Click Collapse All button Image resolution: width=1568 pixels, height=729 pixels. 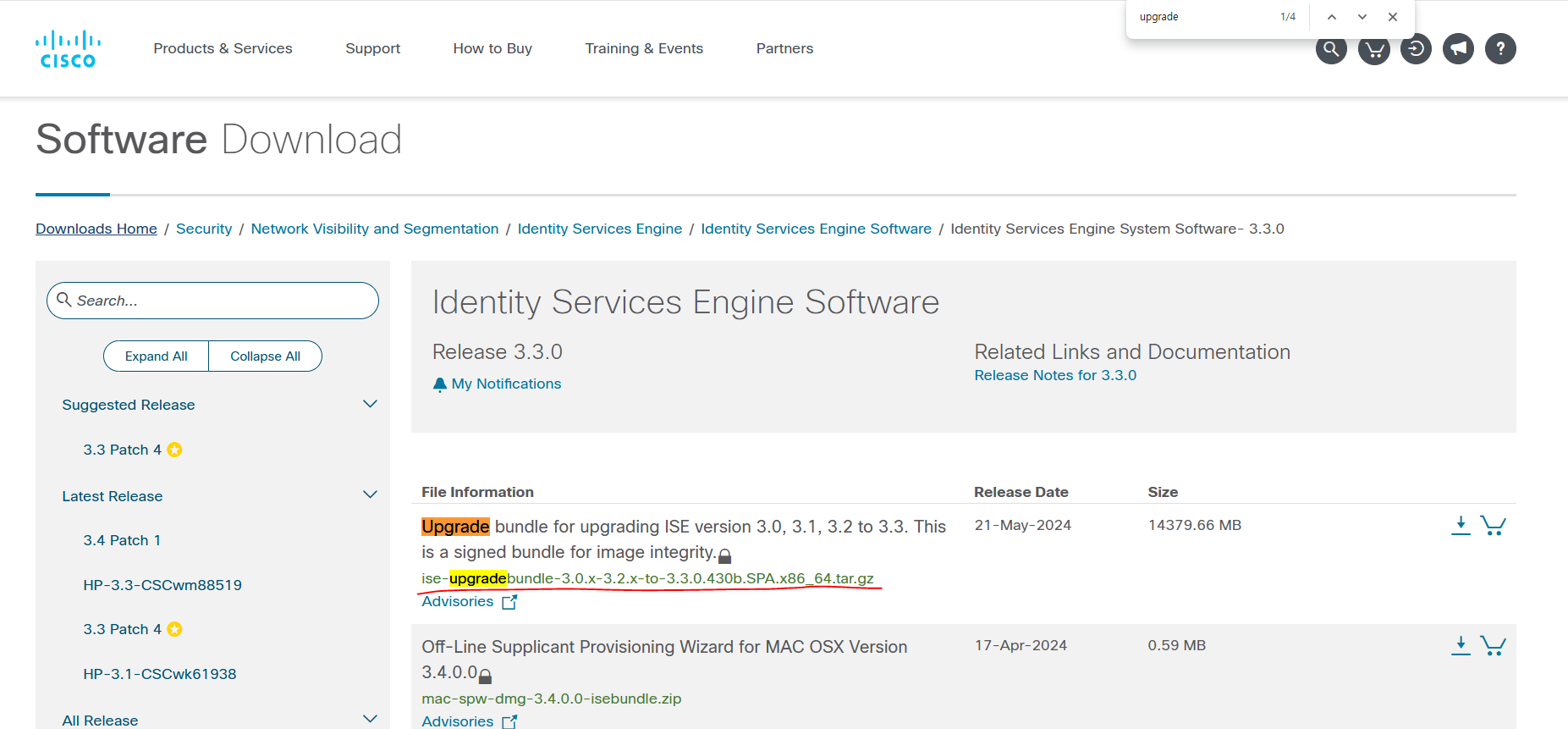(266, 356)
